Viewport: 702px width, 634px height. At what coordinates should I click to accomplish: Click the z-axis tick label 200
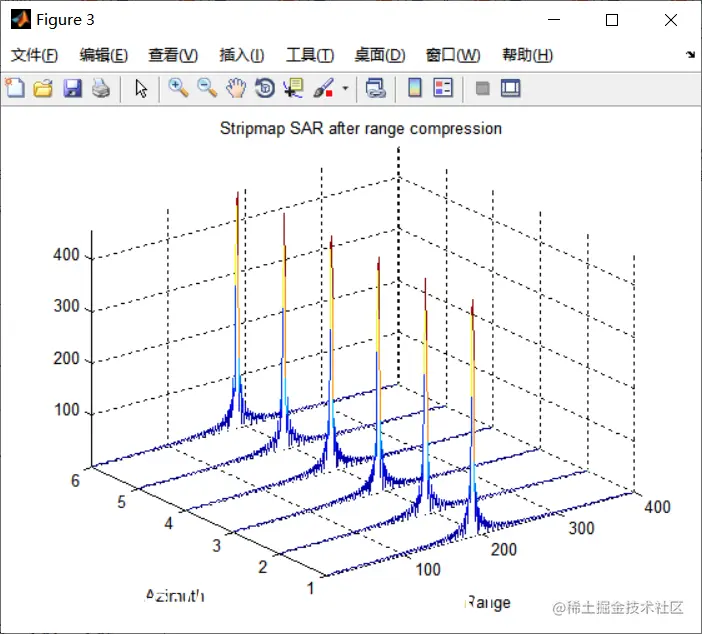[x=66, y=359]
